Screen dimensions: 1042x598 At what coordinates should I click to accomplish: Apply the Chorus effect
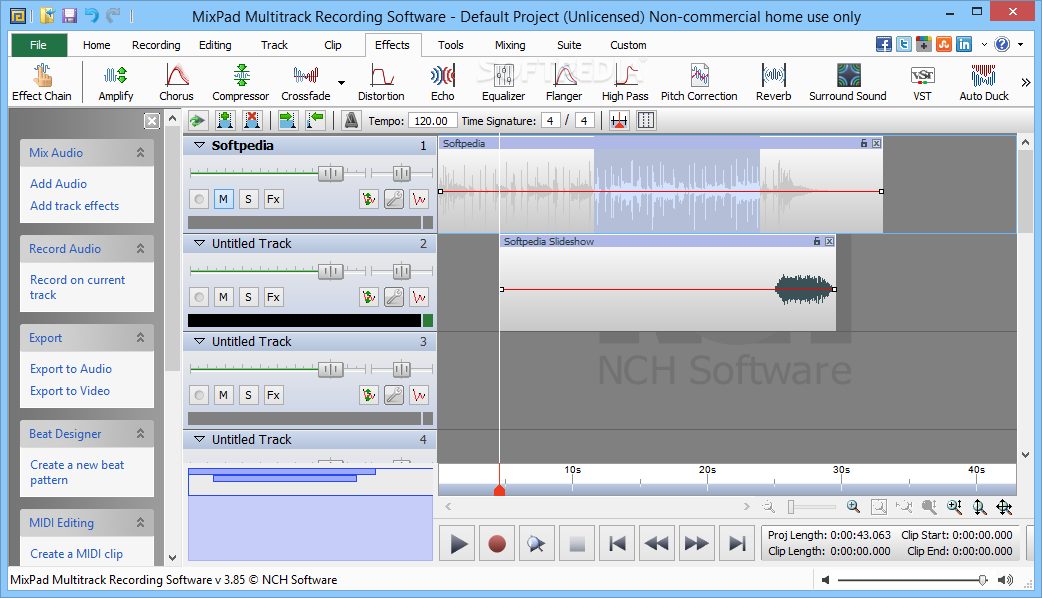(176, 82)
